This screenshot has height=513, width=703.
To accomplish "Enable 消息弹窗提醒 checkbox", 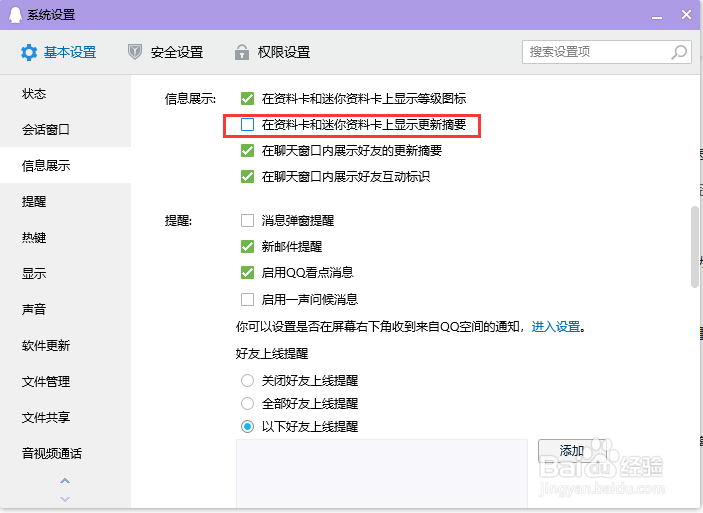I will pyautogui.click(x=247, y=220).
